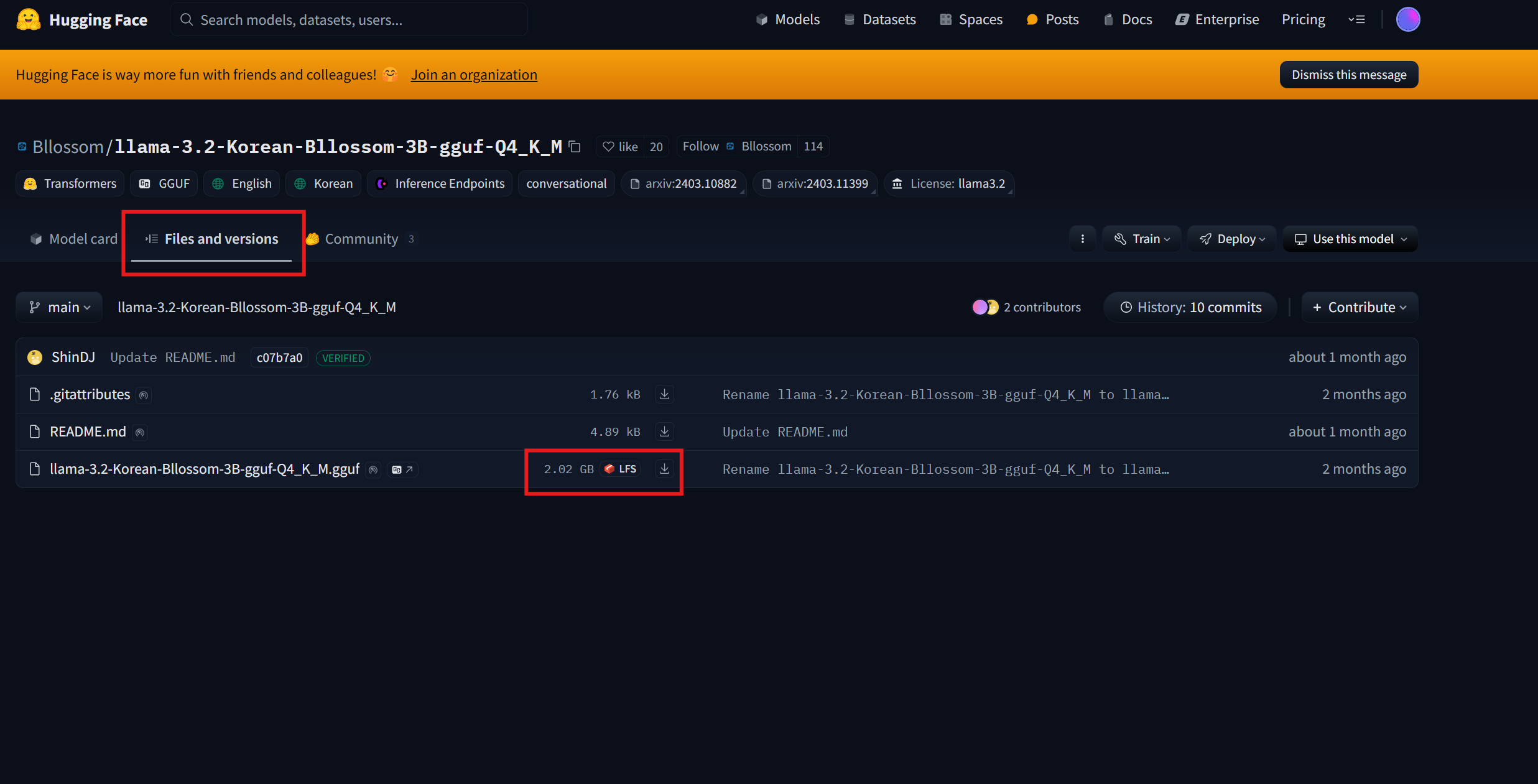The width and height of the screenshot is (1538, 784).
Task: Click the README.md security scan icon
Action: coord(140,433)
